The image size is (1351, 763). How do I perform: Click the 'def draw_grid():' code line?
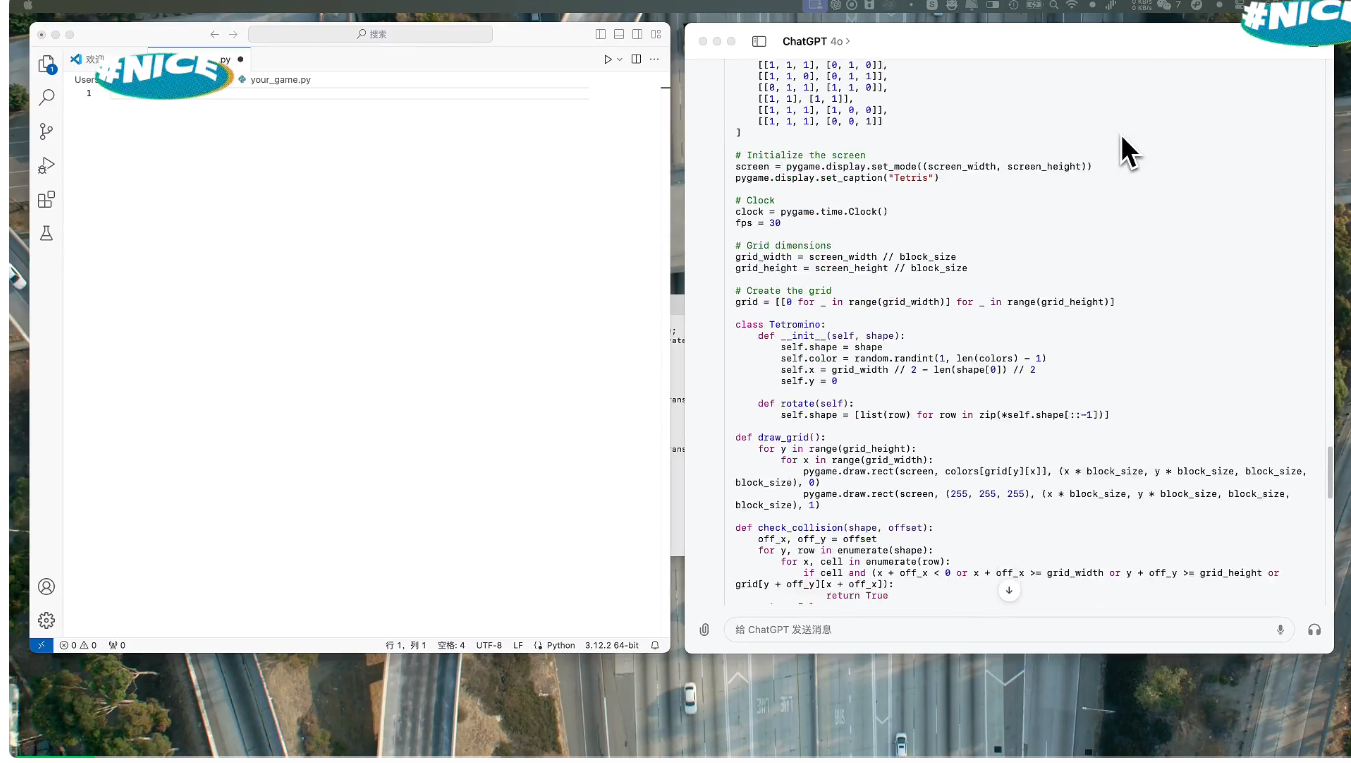[781, 437]
